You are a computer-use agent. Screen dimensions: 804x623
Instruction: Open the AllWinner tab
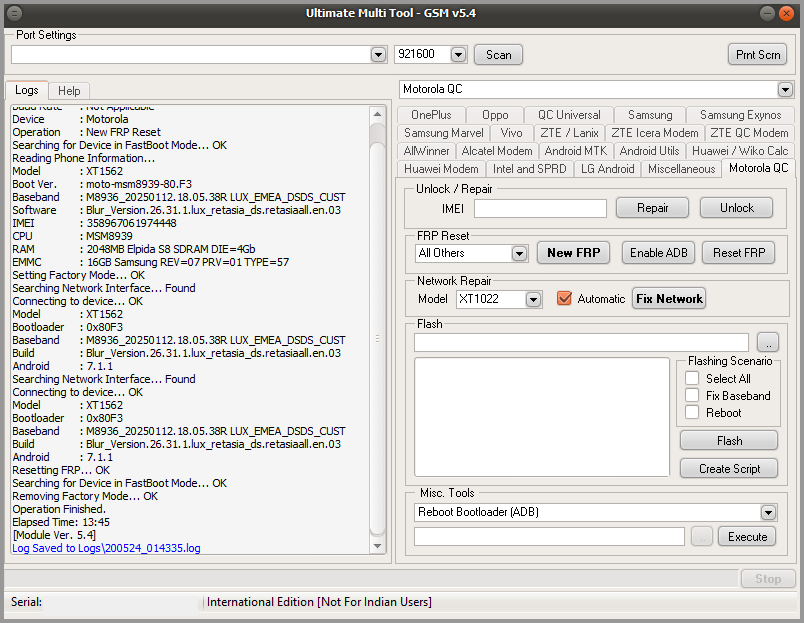[x=426, y=151]
